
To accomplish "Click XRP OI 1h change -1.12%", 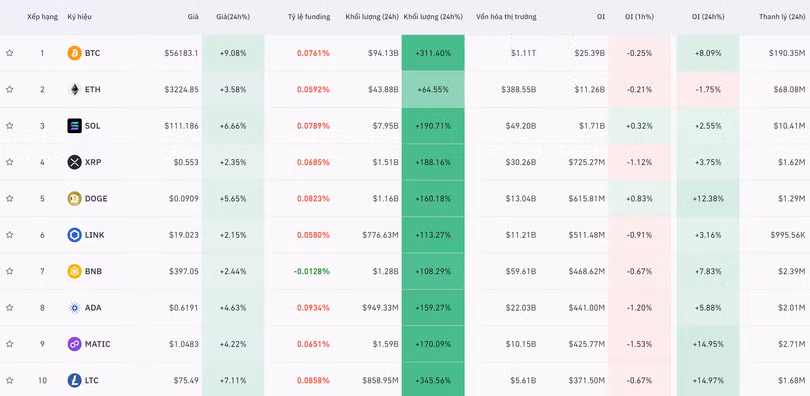I will click(639, 162).
